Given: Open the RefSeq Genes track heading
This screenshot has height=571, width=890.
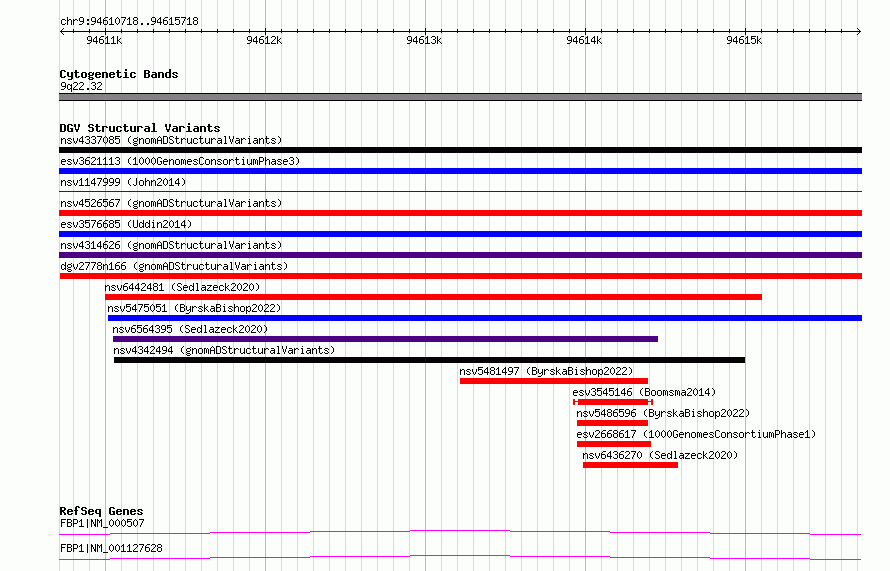Looking at the screenshot, I should click(x=101, y=511).
